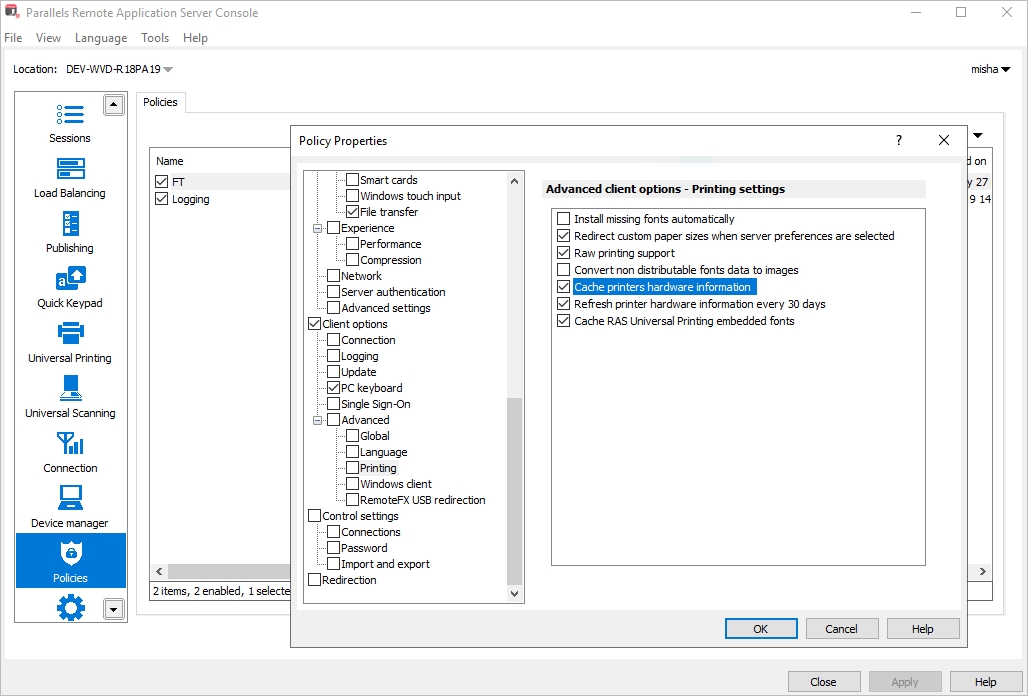Uncheck Raw printing support option
The image size is (1028, 696).
564,253
